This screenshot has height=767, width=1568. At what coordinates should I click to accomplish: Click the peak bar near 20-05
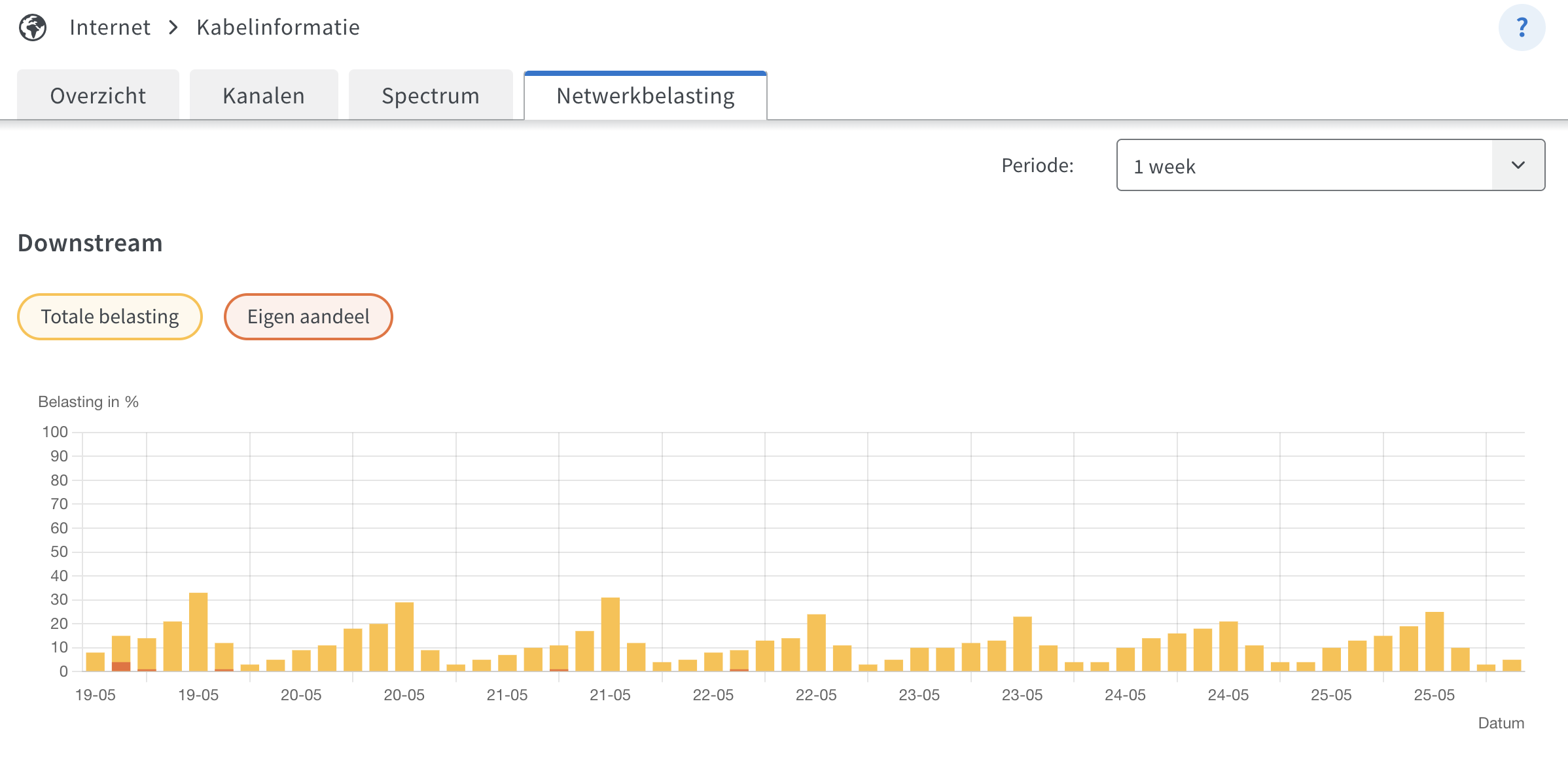point(404,637)
